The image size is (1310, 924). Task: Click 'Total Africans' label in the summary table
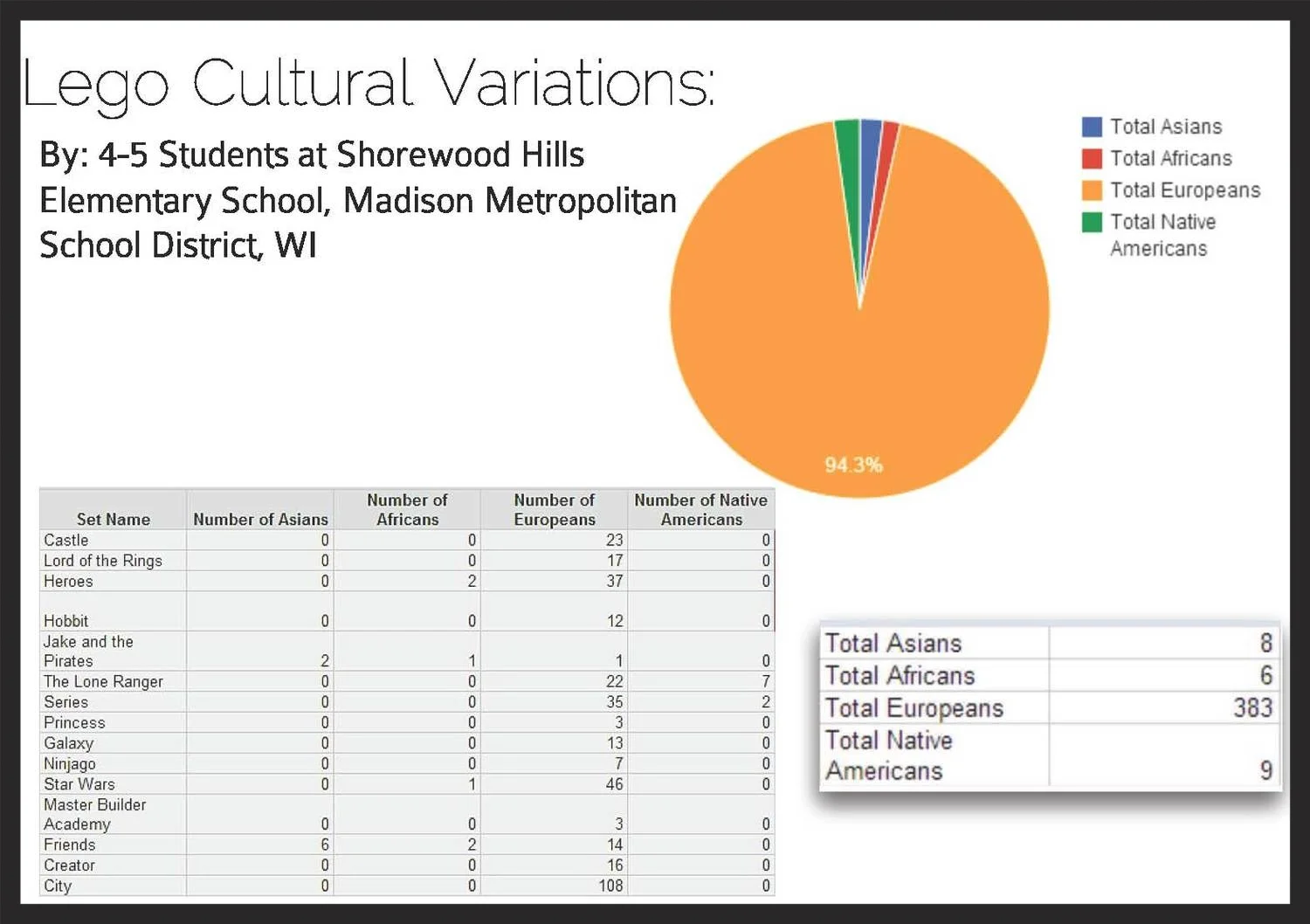(x=900, y=675)
